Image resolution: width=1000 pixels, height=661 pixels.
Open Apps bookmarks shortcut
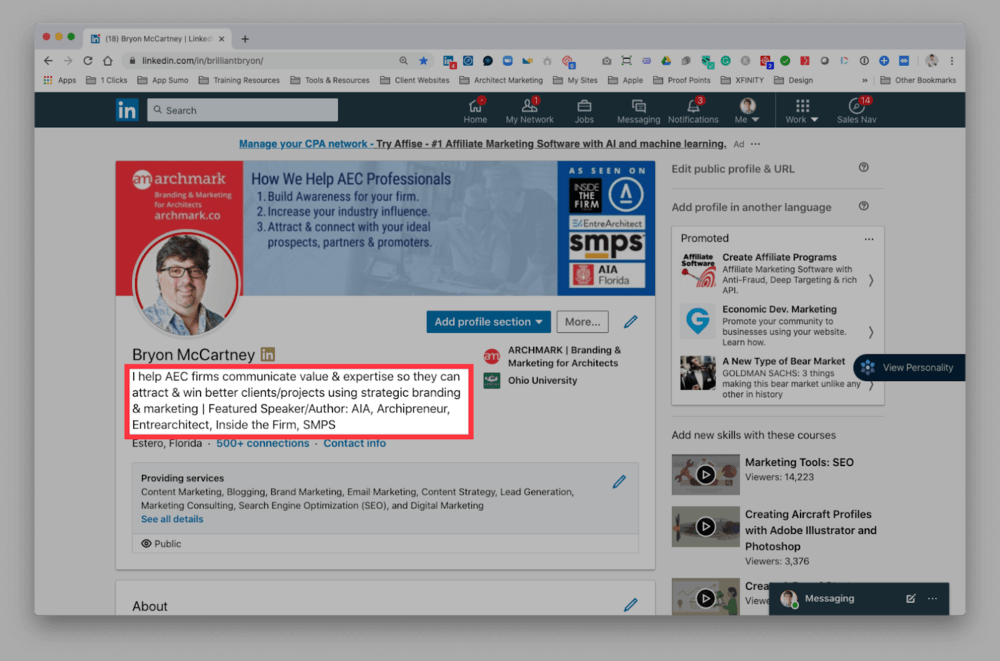pyautogui.click(x=60, y=80)
